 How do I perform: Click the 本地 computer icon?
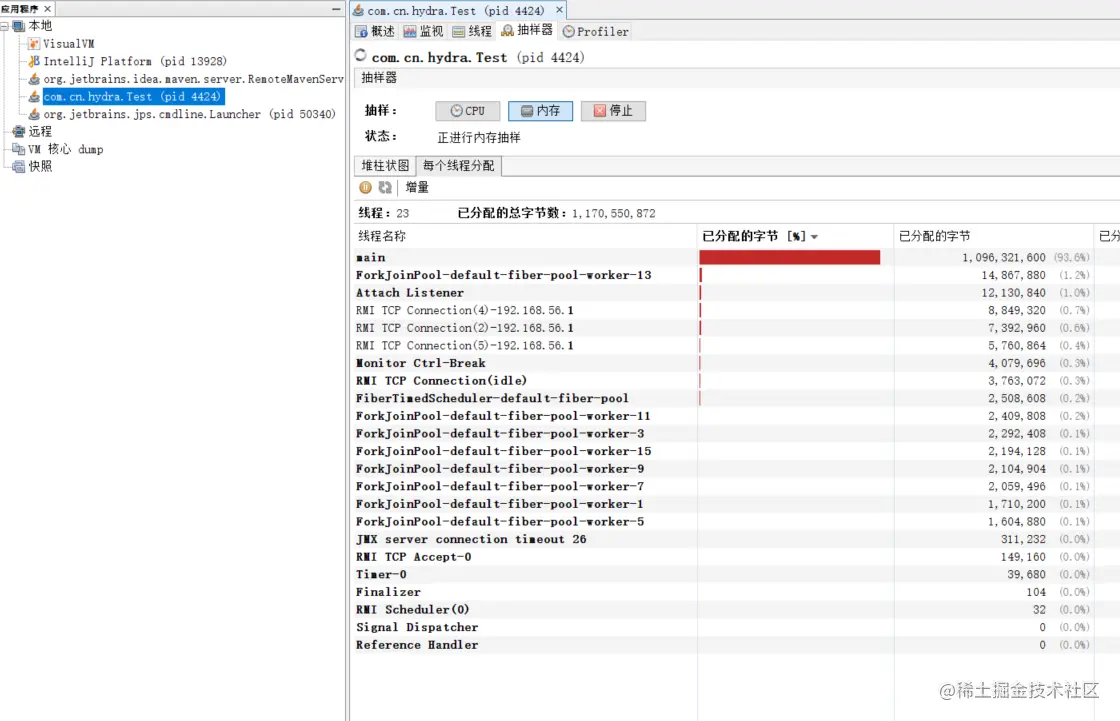(19, 26)
